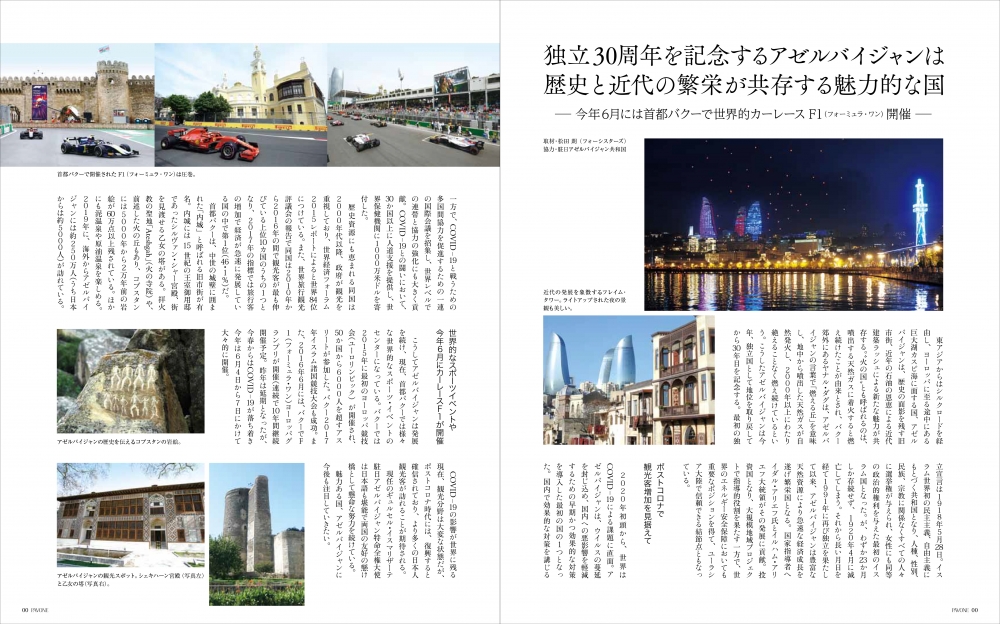This screenshot has height=624, width=1000.
Task: Click headline '独立30周年を記念するアゼルバイジャンは'
Action: click(x=743, y=58)
